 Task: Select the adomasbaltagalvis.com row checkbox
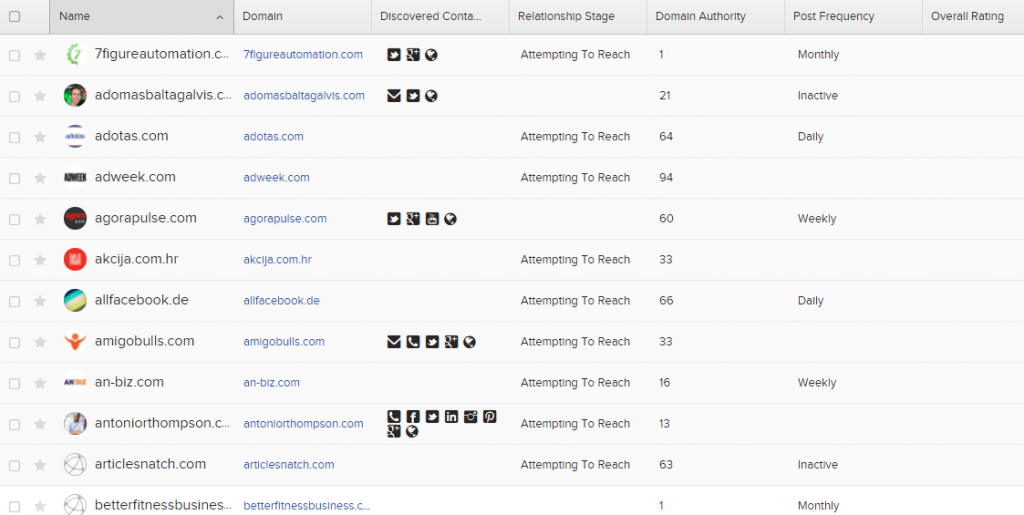14,97
